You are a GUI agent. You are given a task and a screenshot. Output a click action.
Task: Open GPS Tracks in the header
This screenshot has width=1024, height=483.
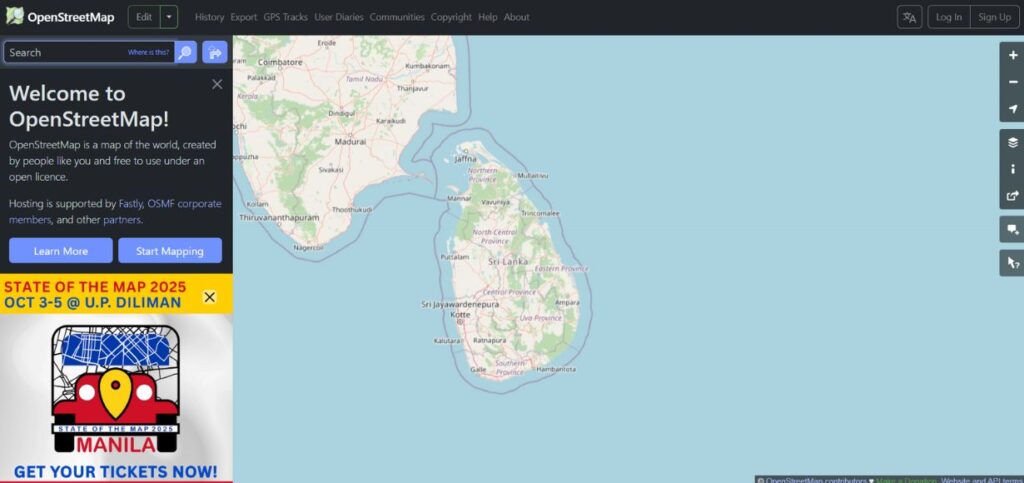click(285, 17)
